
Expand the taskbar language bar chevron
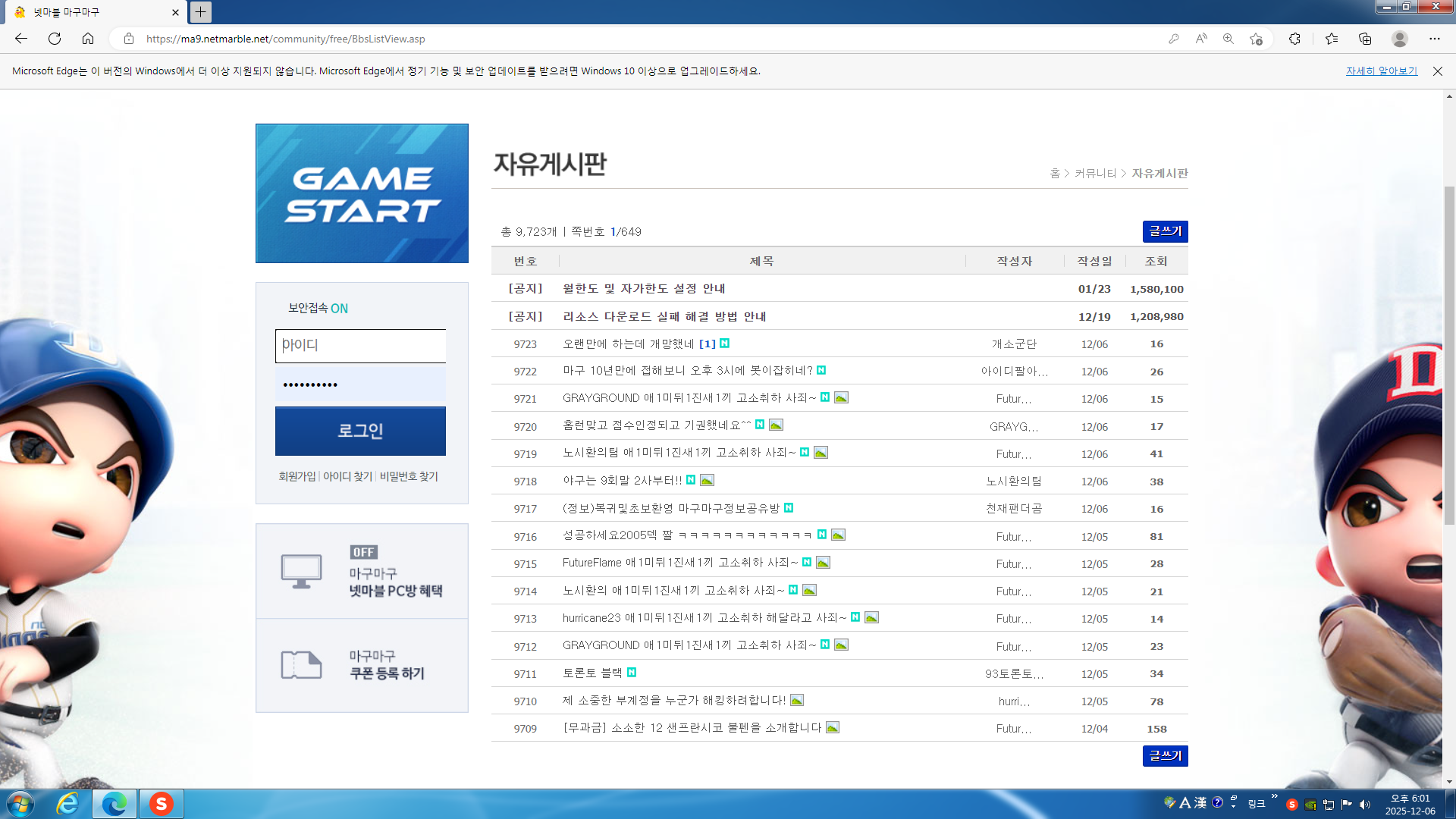tap(1274, 796)
